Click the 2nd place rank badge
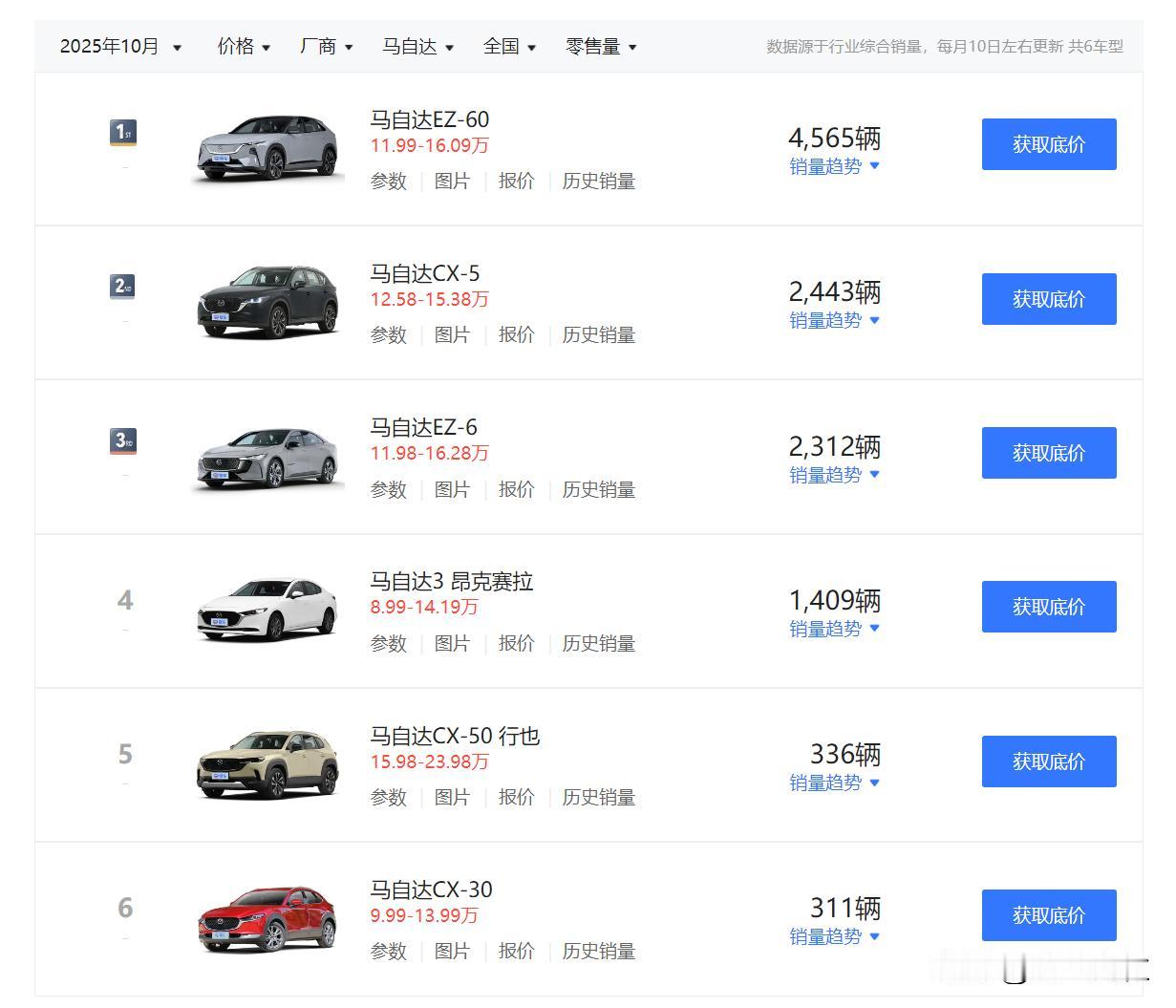This screenshot has height=1008, width=1176. [123, 286]
